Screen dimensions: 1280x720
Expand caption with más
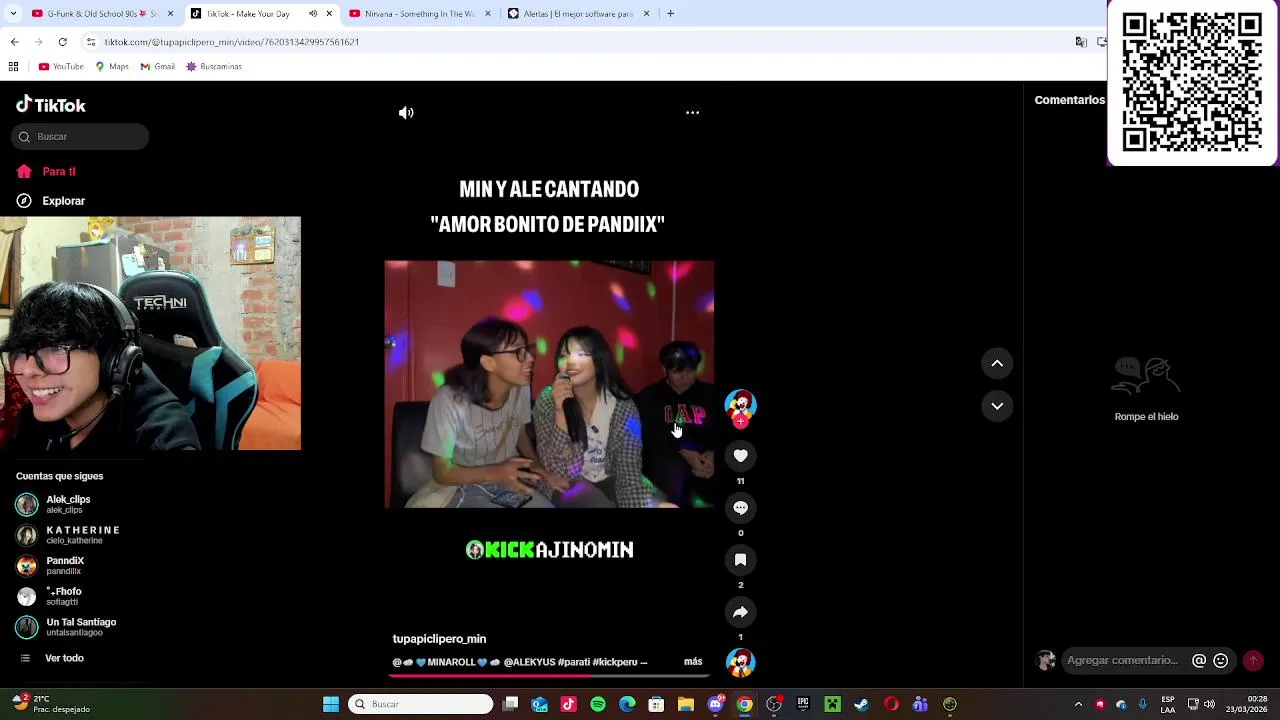(x=693, y=662)
